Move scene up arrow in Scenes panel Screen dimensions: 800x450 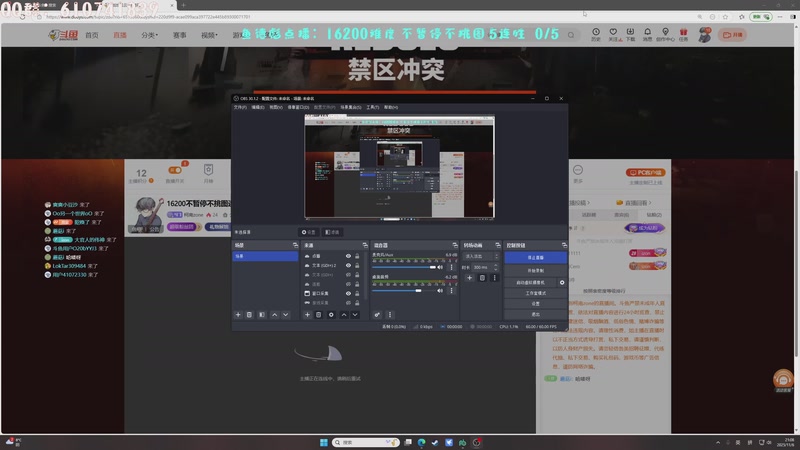(x=274, y=315)
